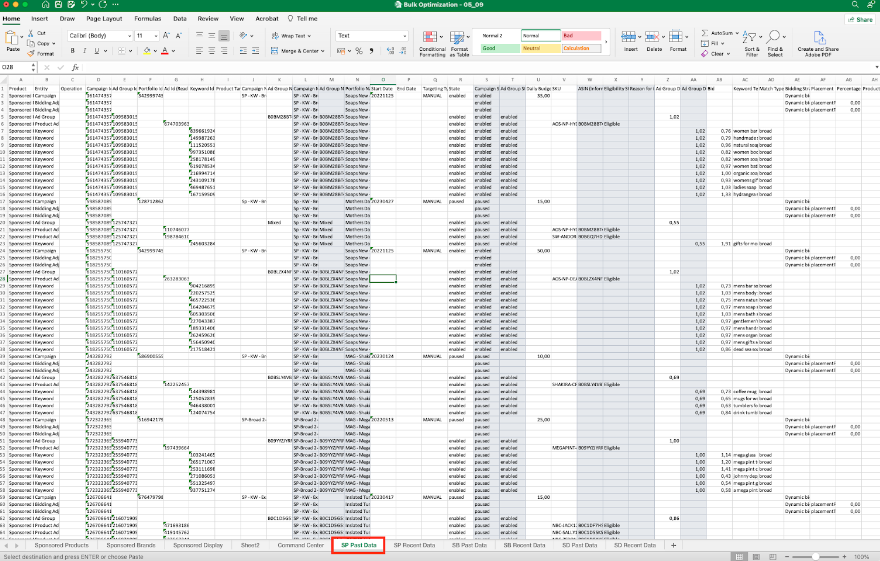Click the Copy button
The width and height of the screenshot is (880, 561).
39,43
